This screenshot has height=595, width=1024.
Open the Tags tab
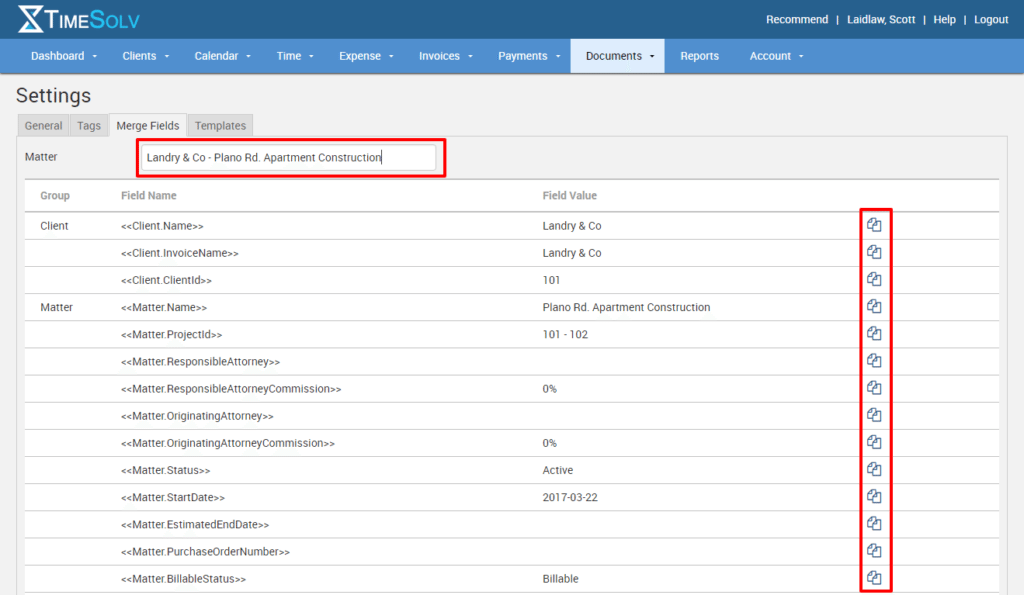[x=89, y=126]
